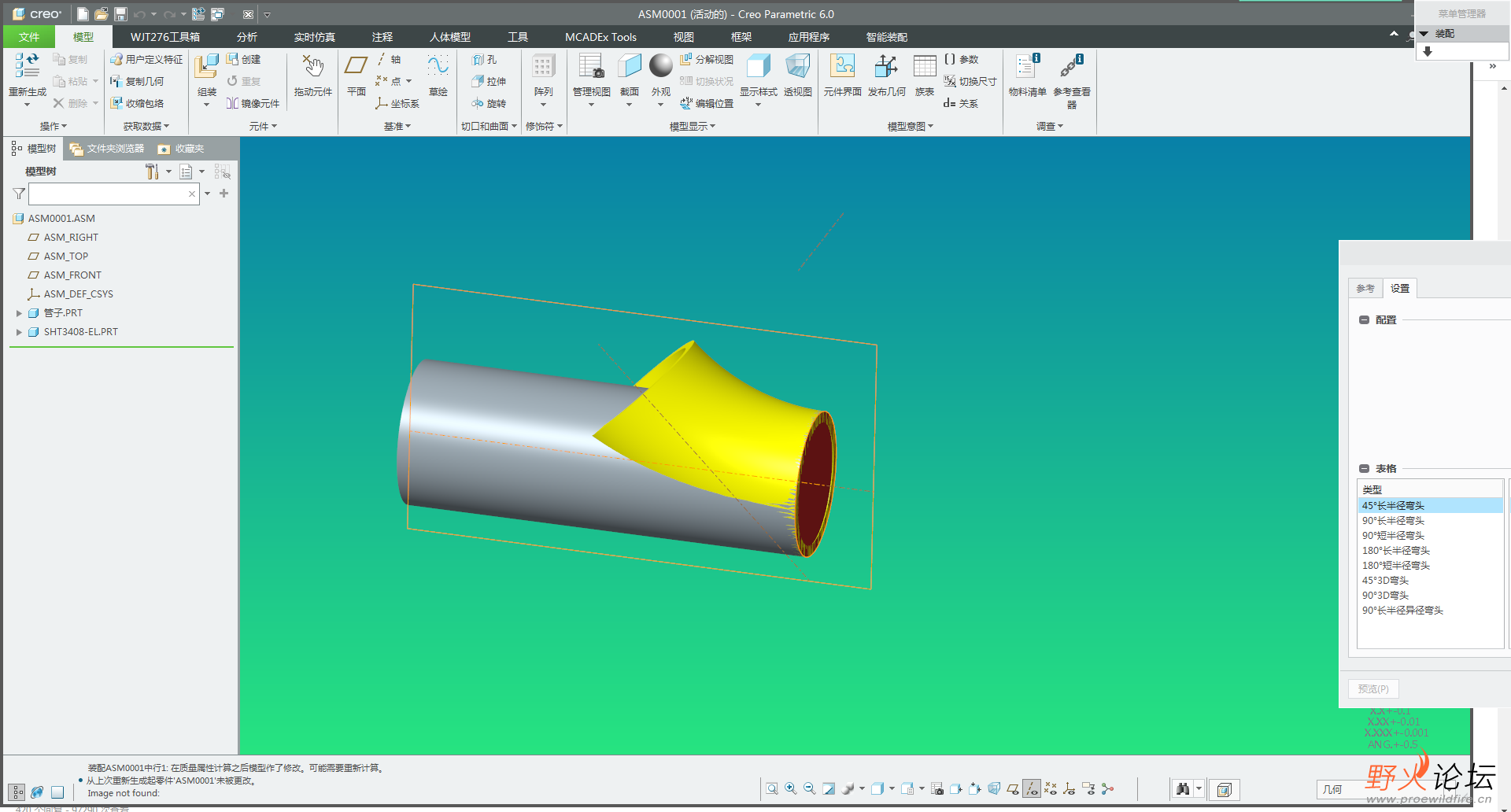Viewport: 1511px width, 812px height.
Task: Click Mirror Component (镜像元件)
Action: point(253,103)
